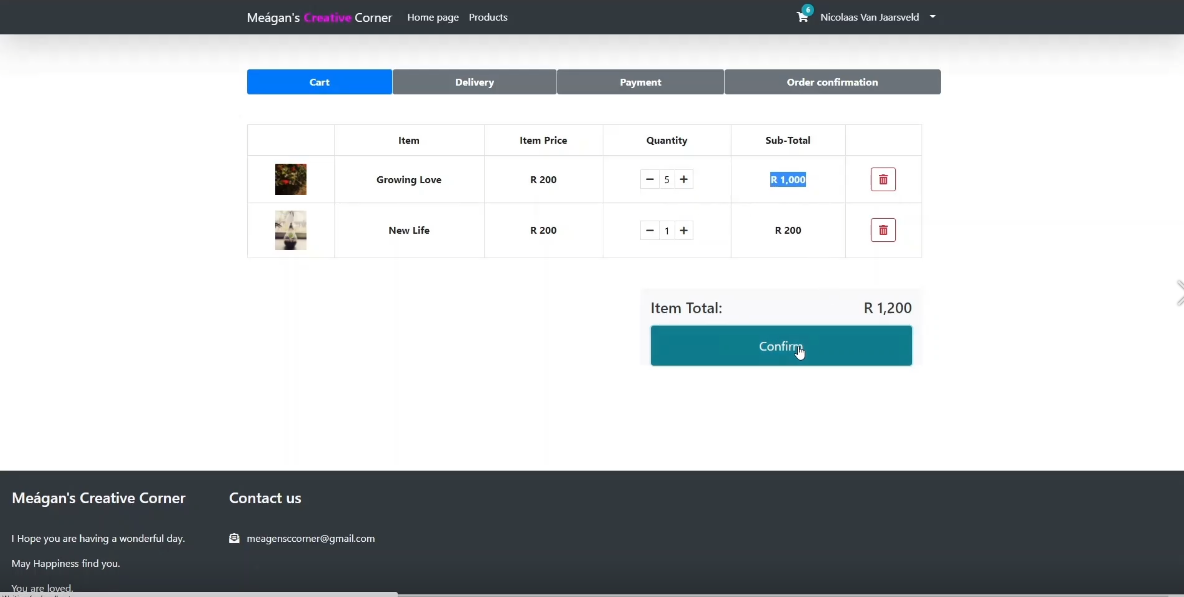This screenshot has height=597, width=1184.
Task: Click the email envelope icon in footer
Action: [234, 538]
